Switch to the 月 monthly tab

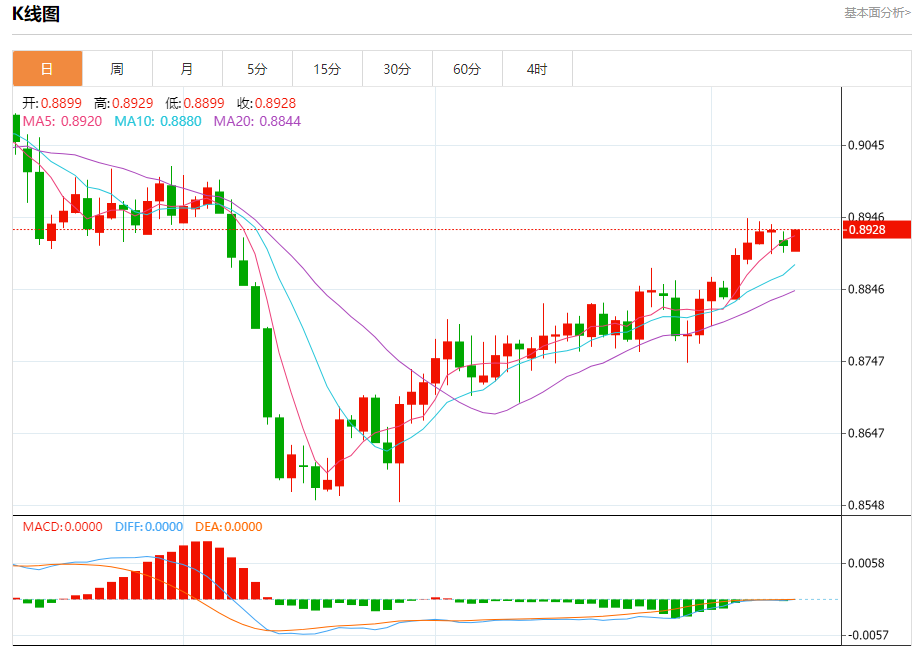tap(187, 69)
